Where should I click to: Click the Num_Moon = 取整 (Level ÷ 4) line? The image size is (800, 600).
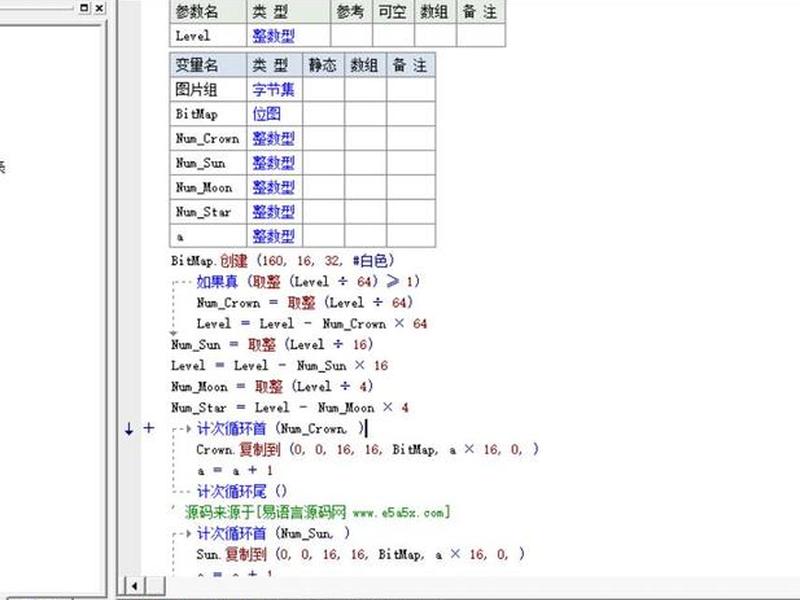tap(272, 386)
